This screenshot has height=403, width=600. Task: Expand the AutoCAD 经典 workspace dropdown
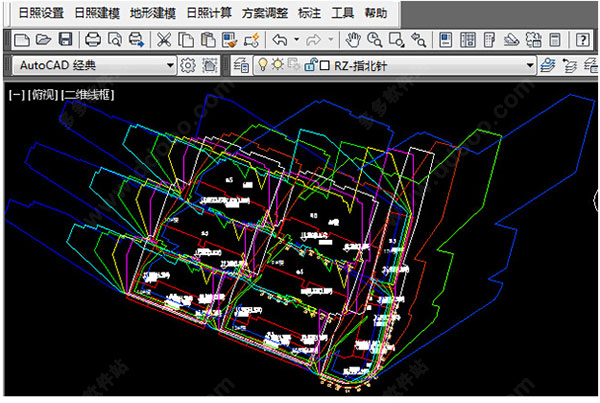pos(169,65)
